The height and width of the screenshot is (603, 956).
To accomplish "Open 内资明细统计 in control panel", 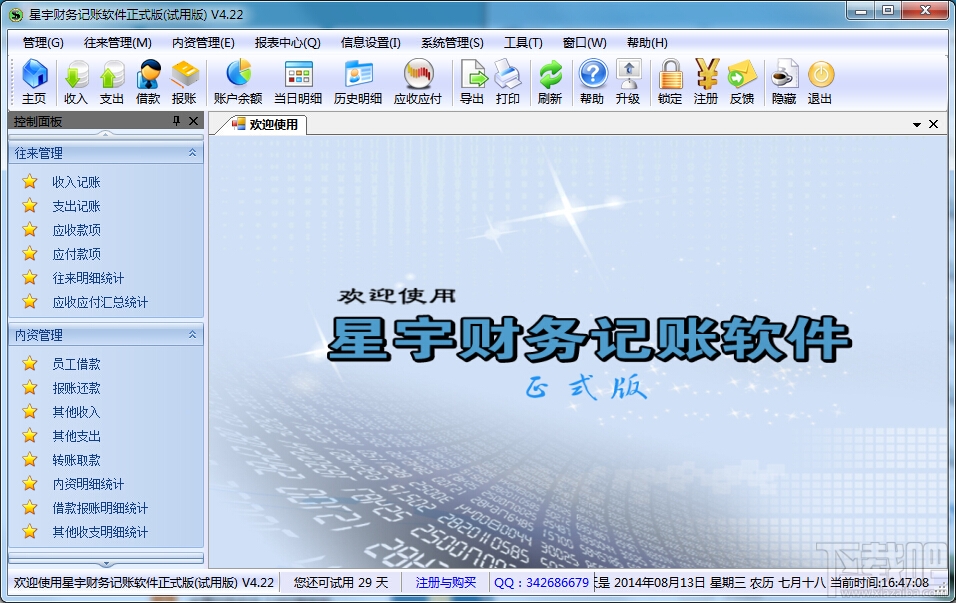I will [x=88, y=484].
